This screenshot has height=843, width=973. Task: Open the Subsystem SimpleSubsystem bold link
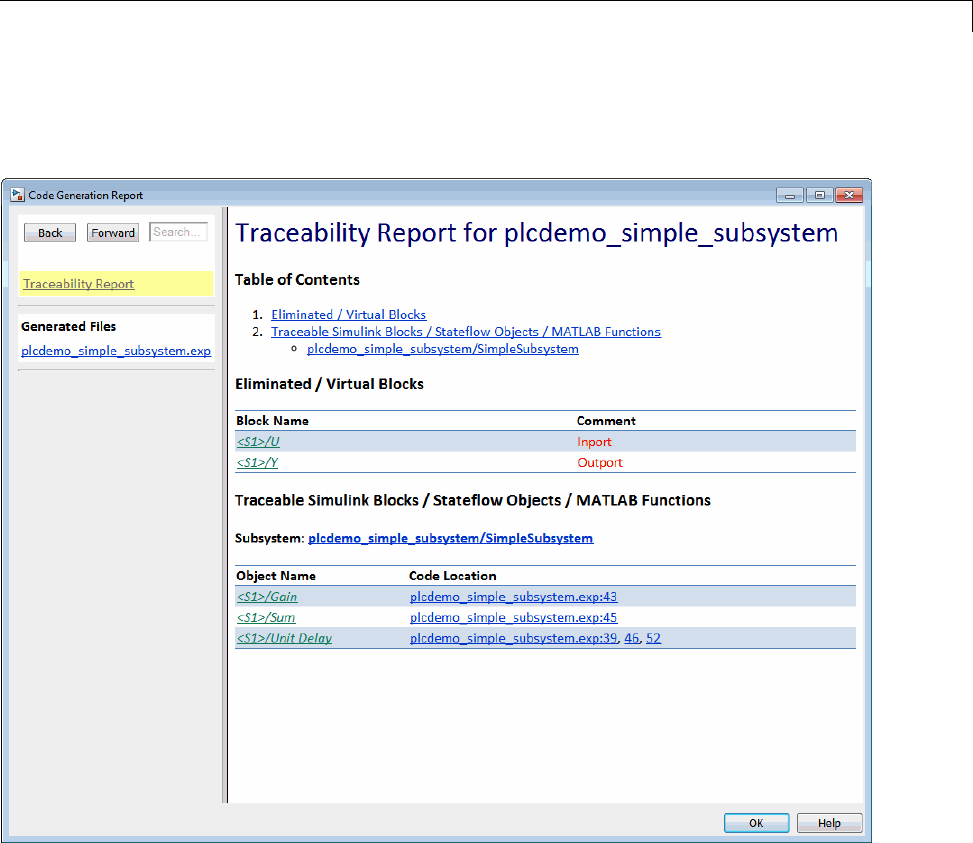[x=451, y=538]
